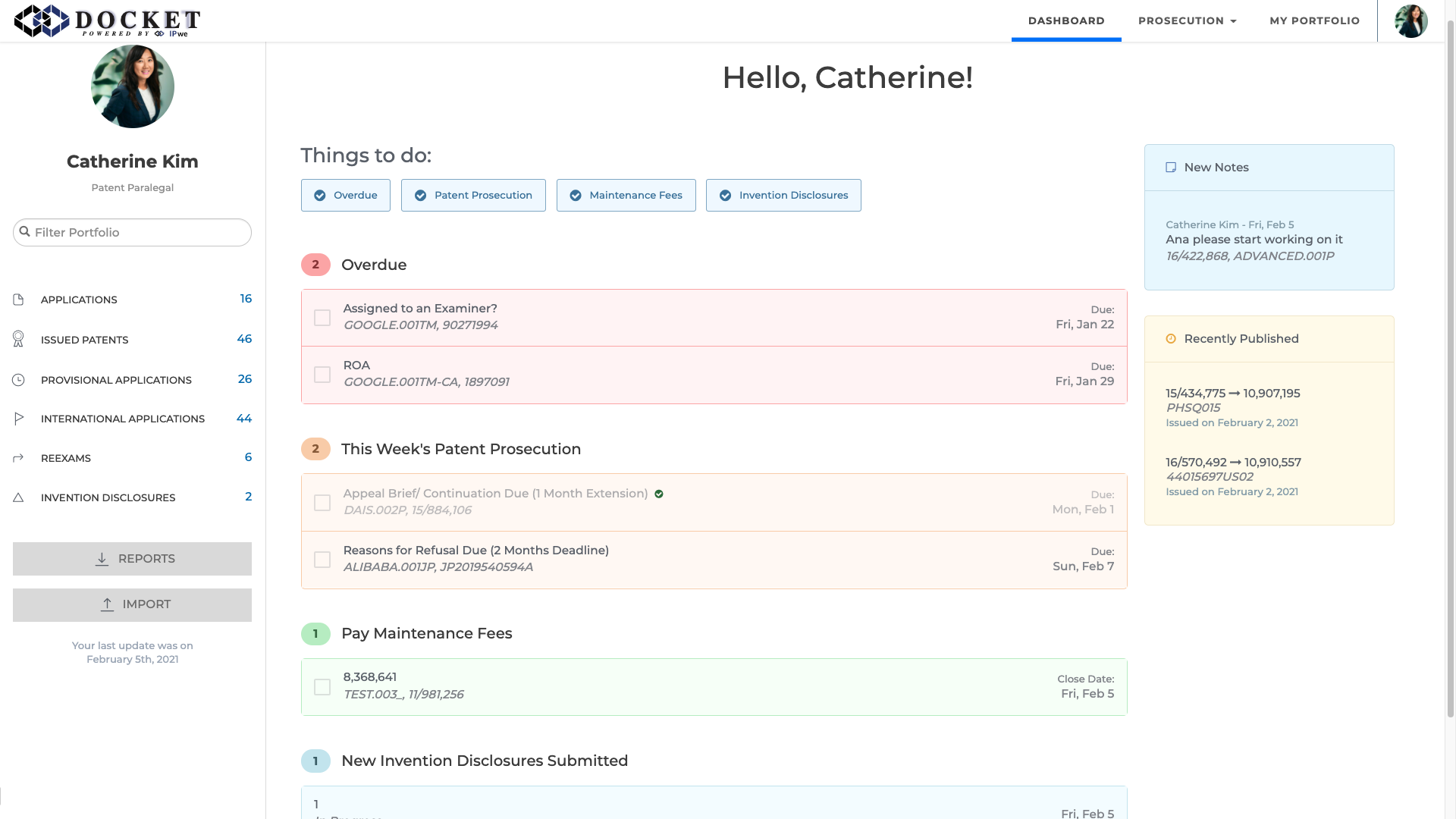This screenshot has height=819, width=1456.
Task: Select the Dashboard tab
Action: pos(1065,20)
